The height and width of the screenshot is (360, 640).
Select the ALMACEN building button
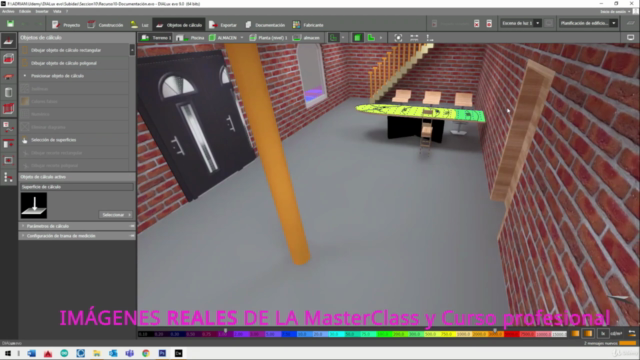click(x=223, y=38)
